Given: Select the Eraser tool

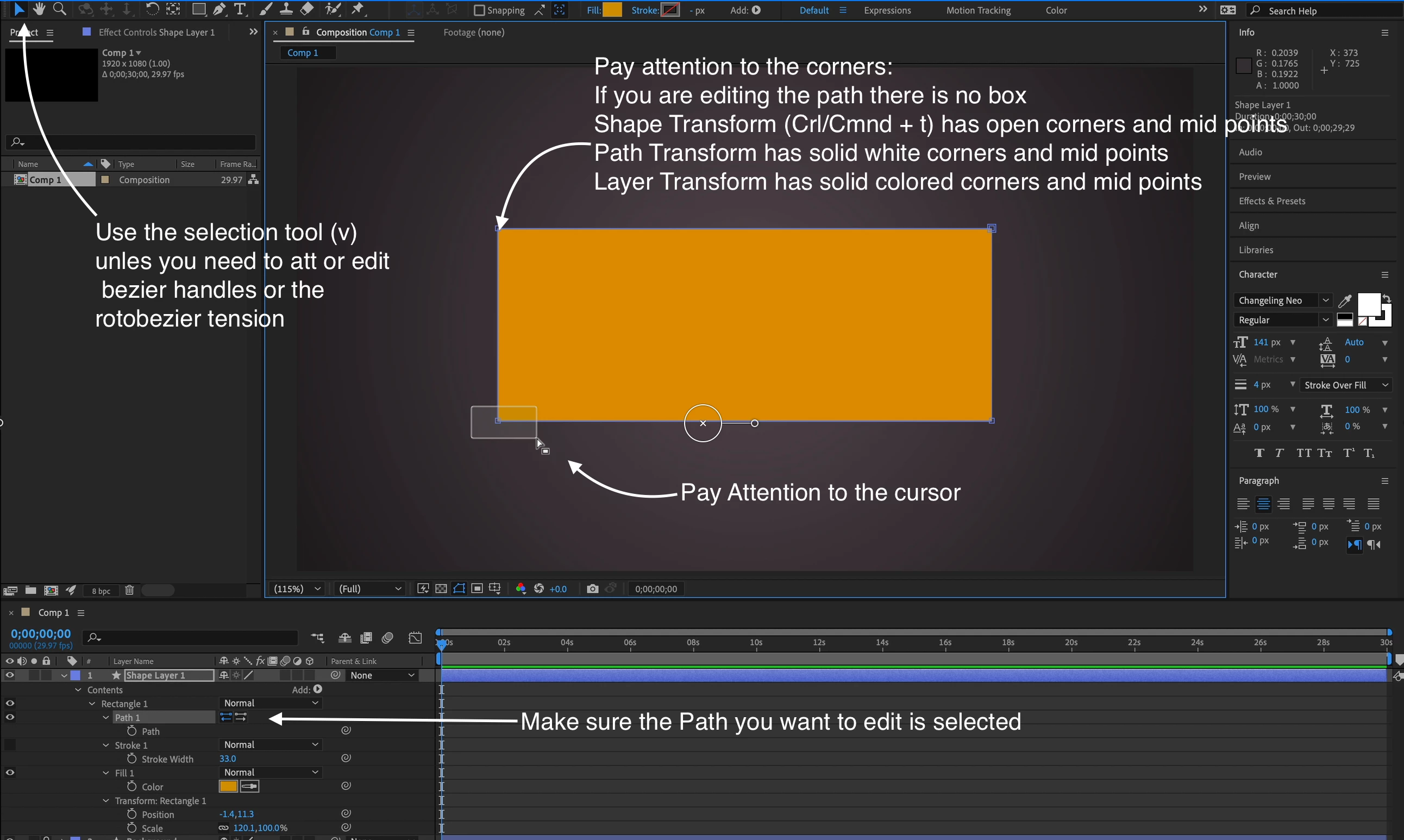Looking at the screenshot, I should coord(307,9).
